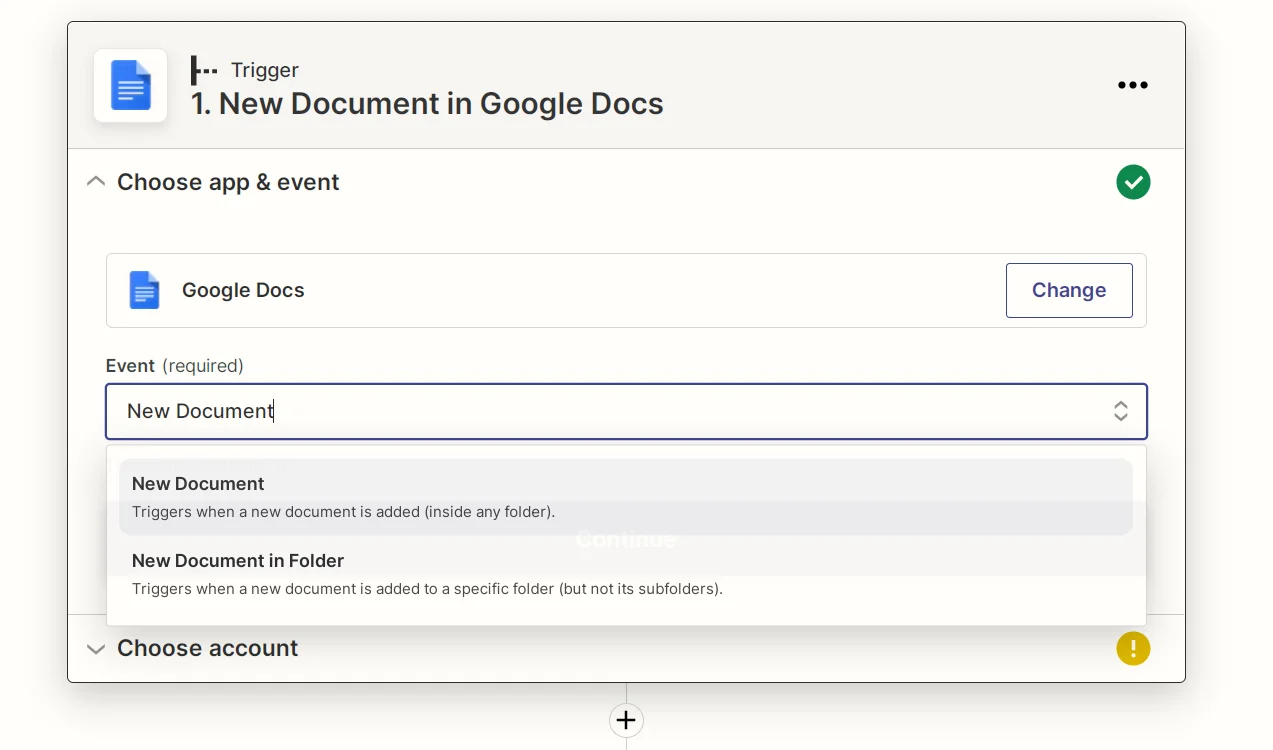Click the Trigger step-type icon

[x=204, y=70]
